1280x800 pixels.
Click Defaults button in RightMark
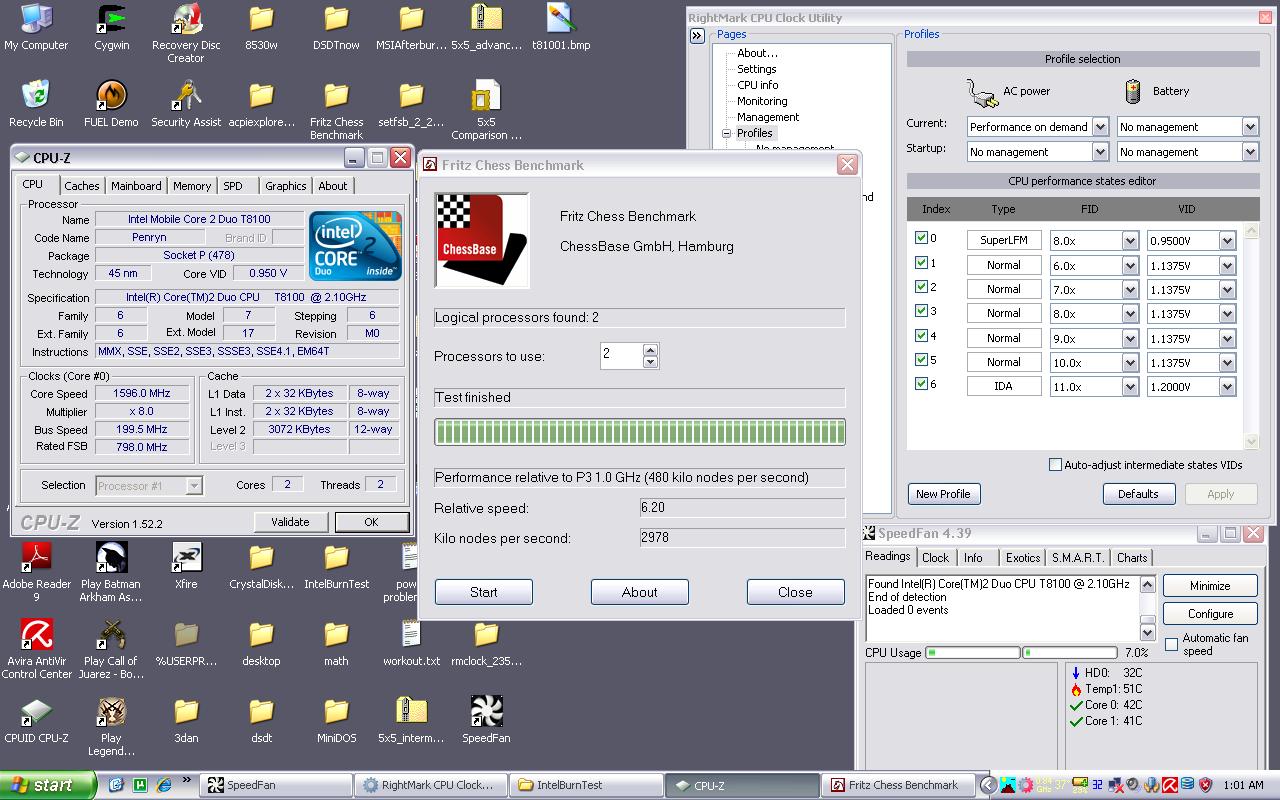click(1138, 494)
